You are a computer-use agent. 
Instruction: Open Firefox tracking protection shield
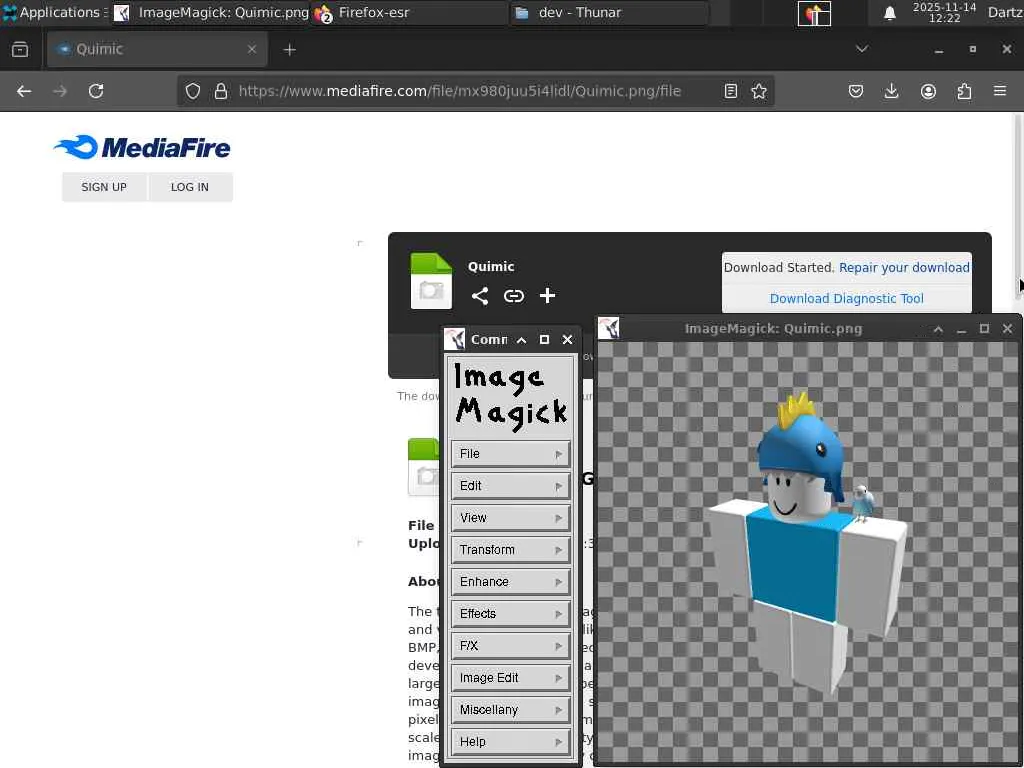[x=193, y=91]
